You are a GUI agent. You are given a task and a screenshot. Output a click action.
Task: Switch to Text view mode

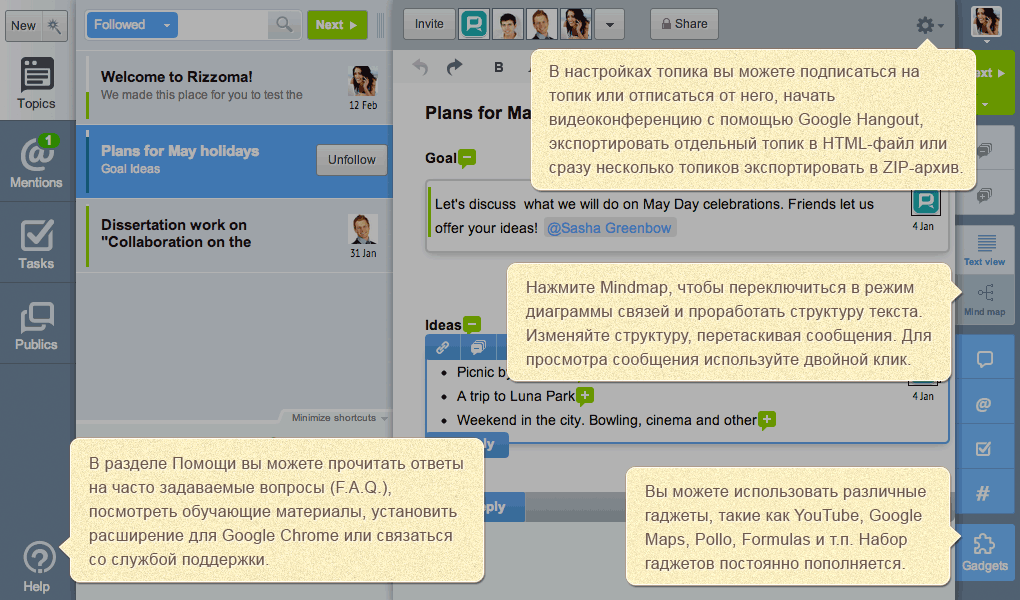pos(984,249)
